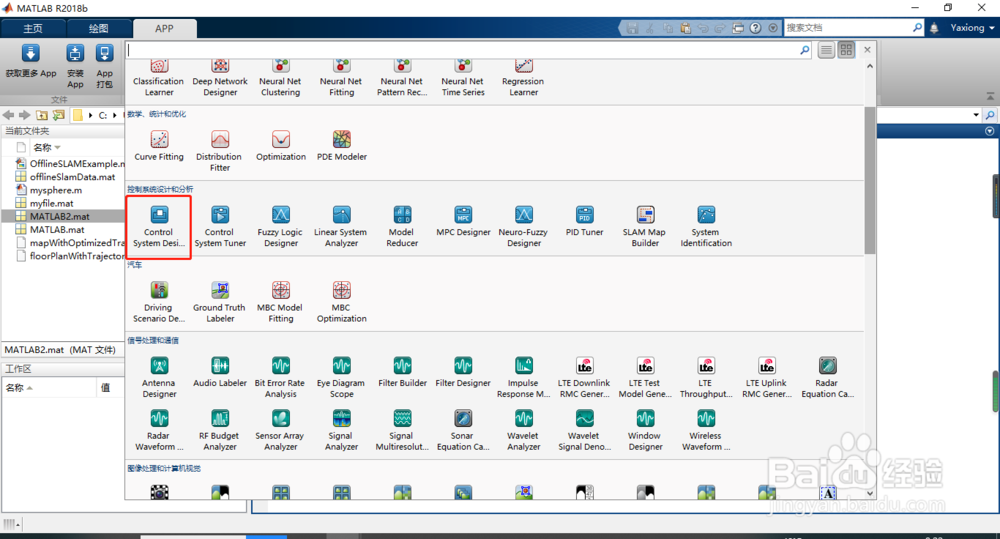Expand the Yaxiong account dropdown
Image resolution: width=1000 pixels, height=539 pixels.
pos(972,27)
